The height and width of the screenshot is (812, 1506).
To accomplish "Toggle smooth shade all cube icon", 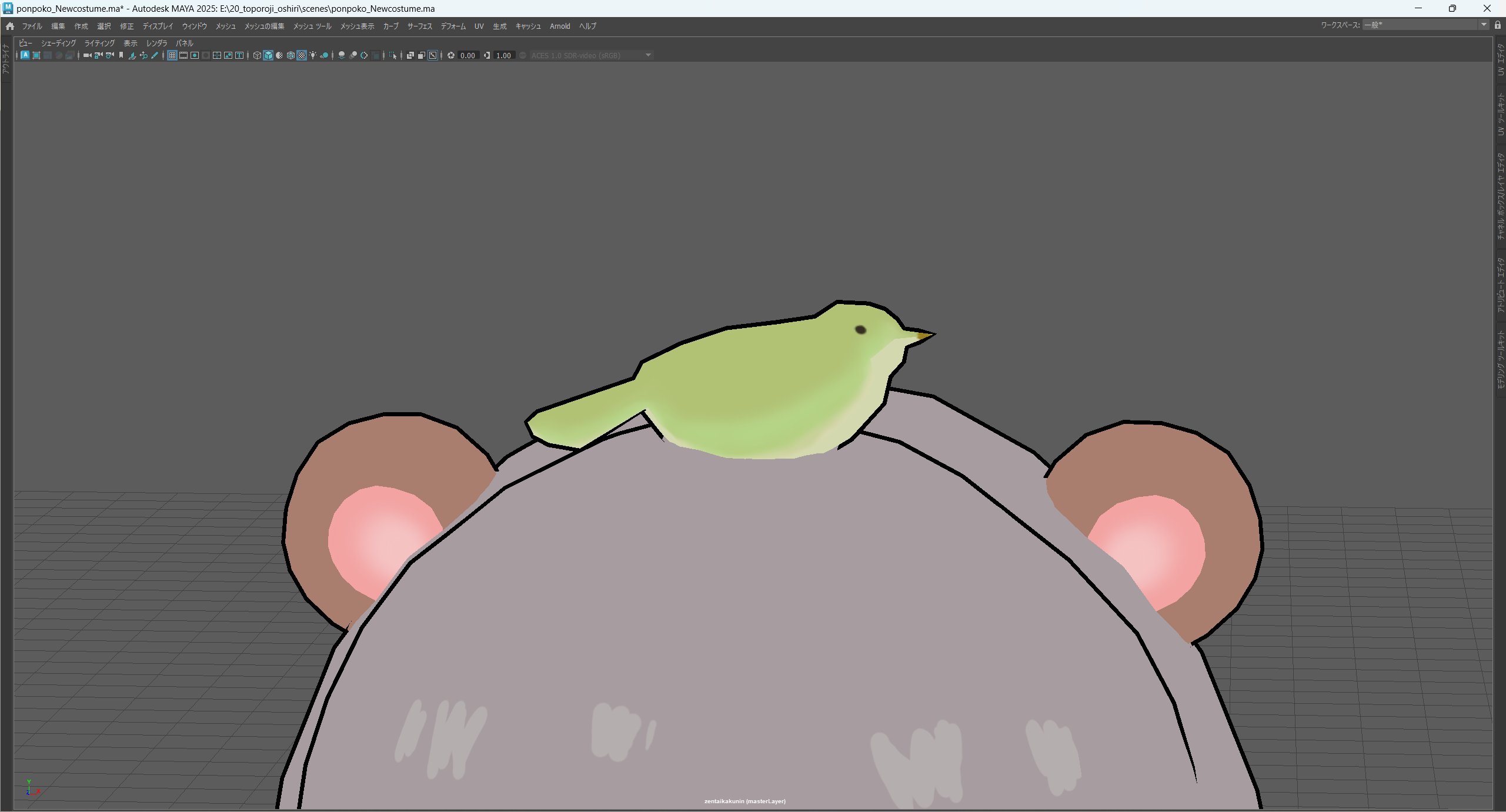I will (x=268, y=55).
